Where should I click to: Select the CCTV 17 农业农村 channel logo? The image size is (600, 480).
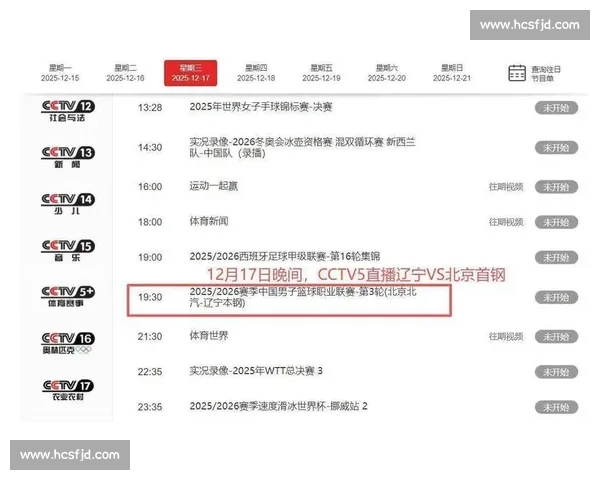point(68,390)
